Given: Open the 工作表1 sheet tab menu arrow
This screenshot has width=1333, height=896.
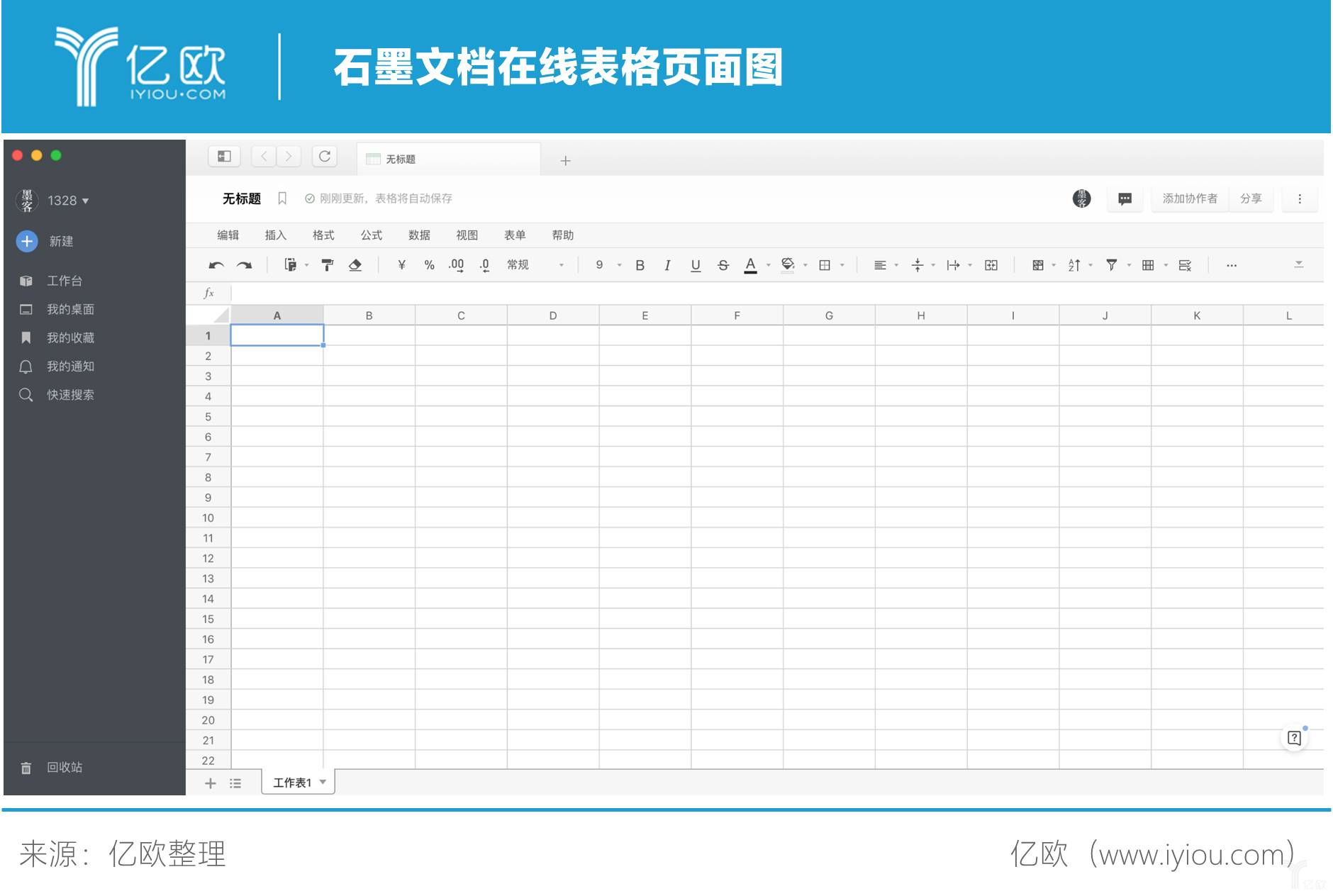Looking at the screenshot, I should pos(323,783).
